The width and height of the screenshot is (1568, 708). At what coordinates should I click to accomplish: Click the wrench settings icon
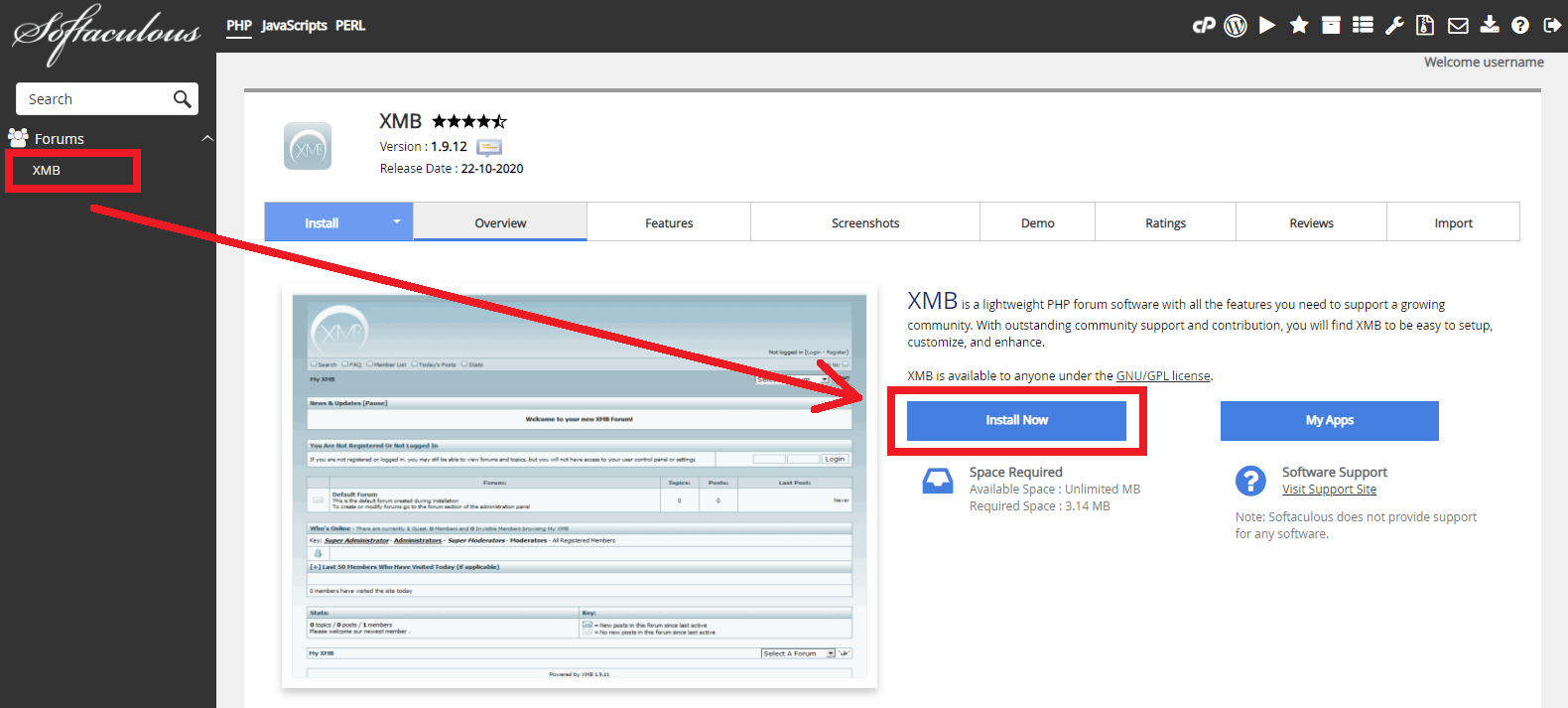pyautogui.click(x=1394, y=26)
